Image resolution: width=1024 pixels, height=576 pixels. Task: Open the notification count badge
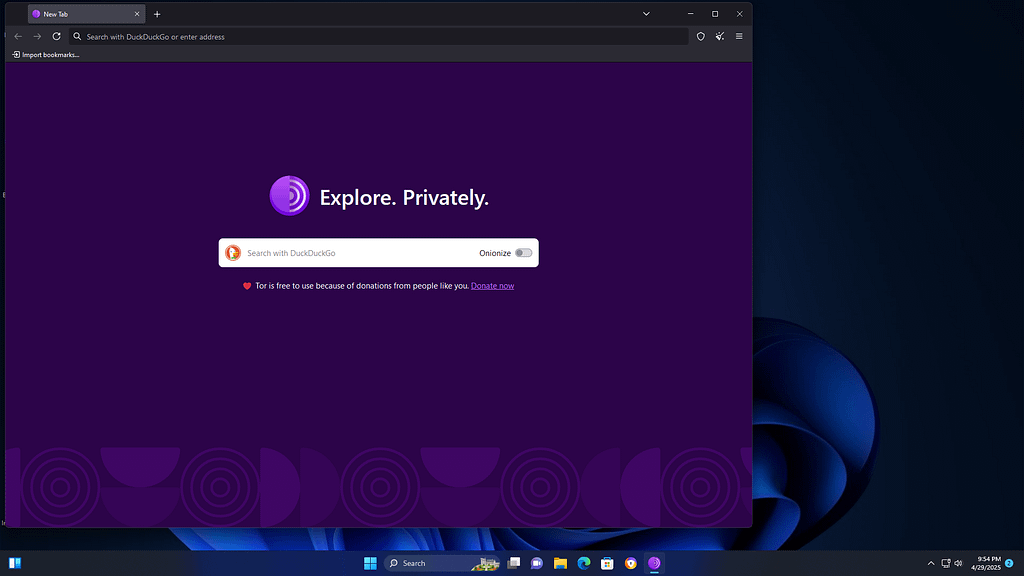1009,563
